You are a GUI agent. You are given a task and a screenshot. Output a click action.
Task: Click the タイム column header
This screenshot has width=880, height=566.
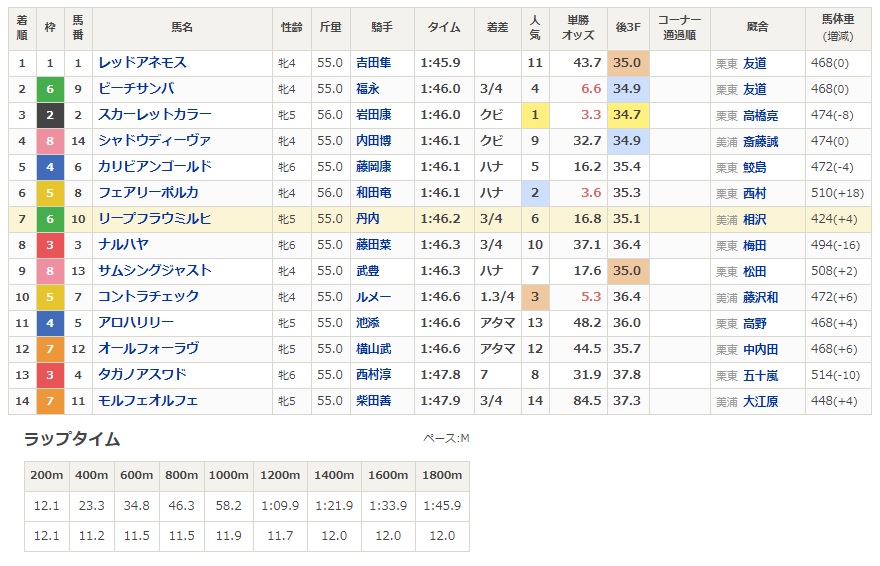pos(444,27)
